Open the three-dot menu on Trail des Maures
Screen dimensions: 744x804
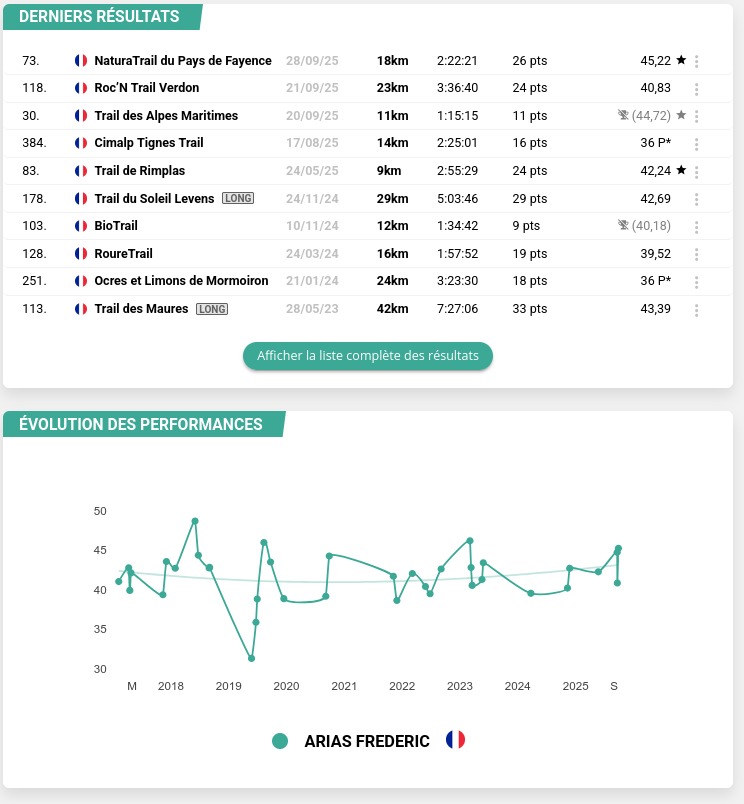coord(697,310)
